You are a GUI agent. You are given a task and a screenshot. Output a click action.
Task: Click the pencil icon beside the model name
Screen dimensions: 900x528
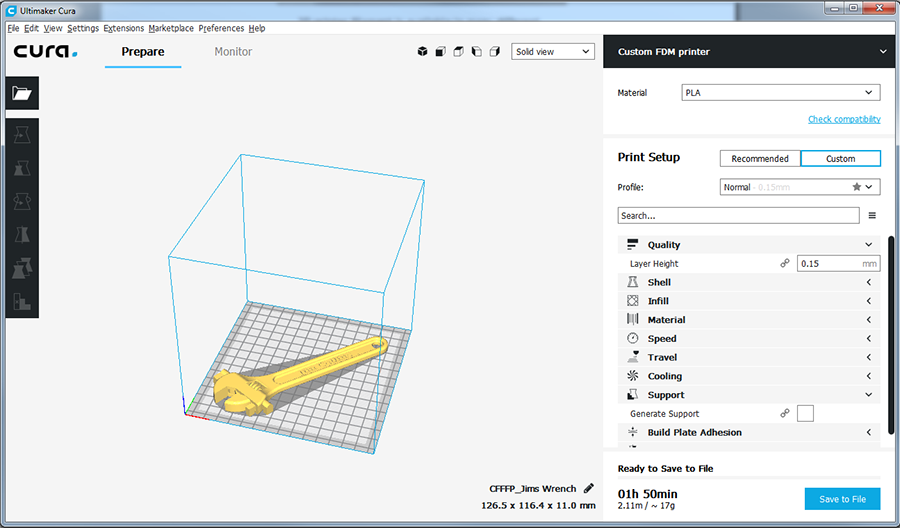(x=589, y=488)
